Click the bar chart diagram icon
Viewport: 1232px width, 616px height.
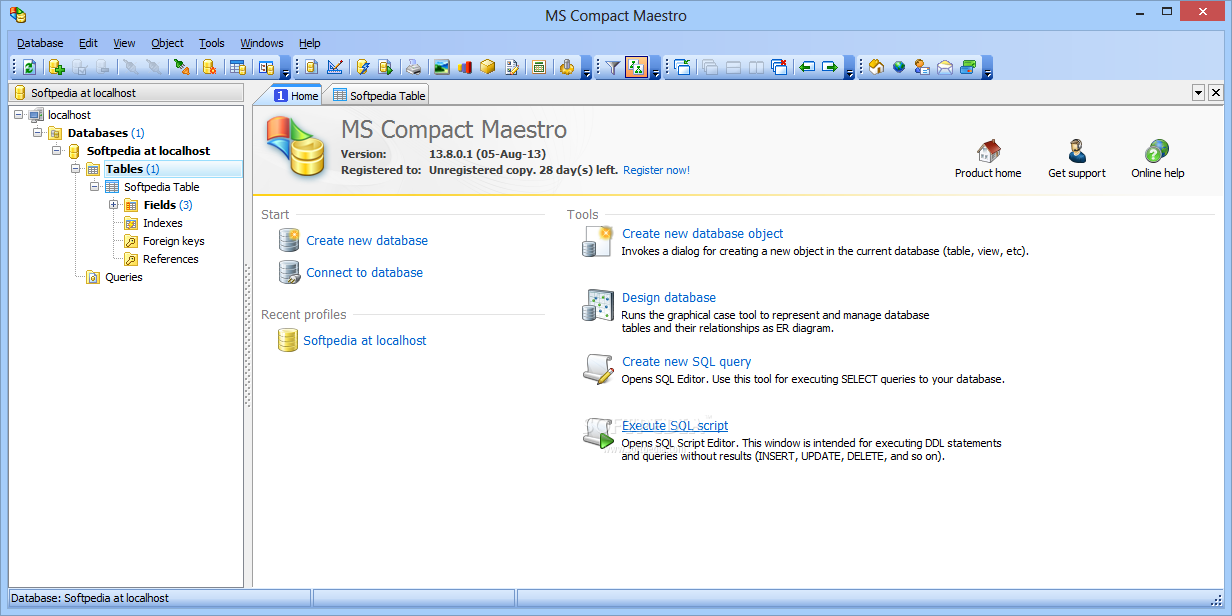pyautogui.click(x=464, y=67)
